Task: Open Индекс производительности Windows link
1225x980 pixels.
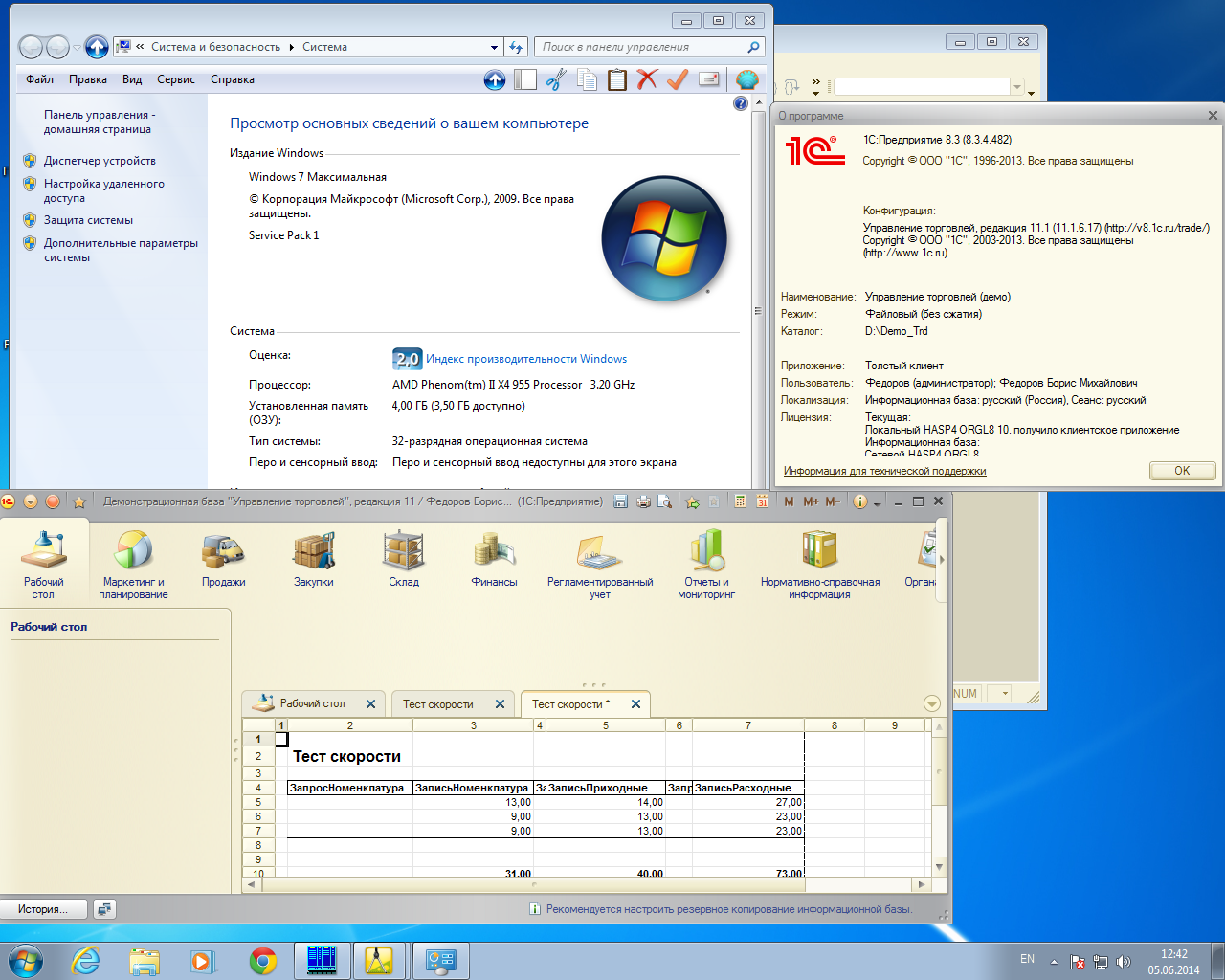Action: pyautogui.click(x=526, y=359)
